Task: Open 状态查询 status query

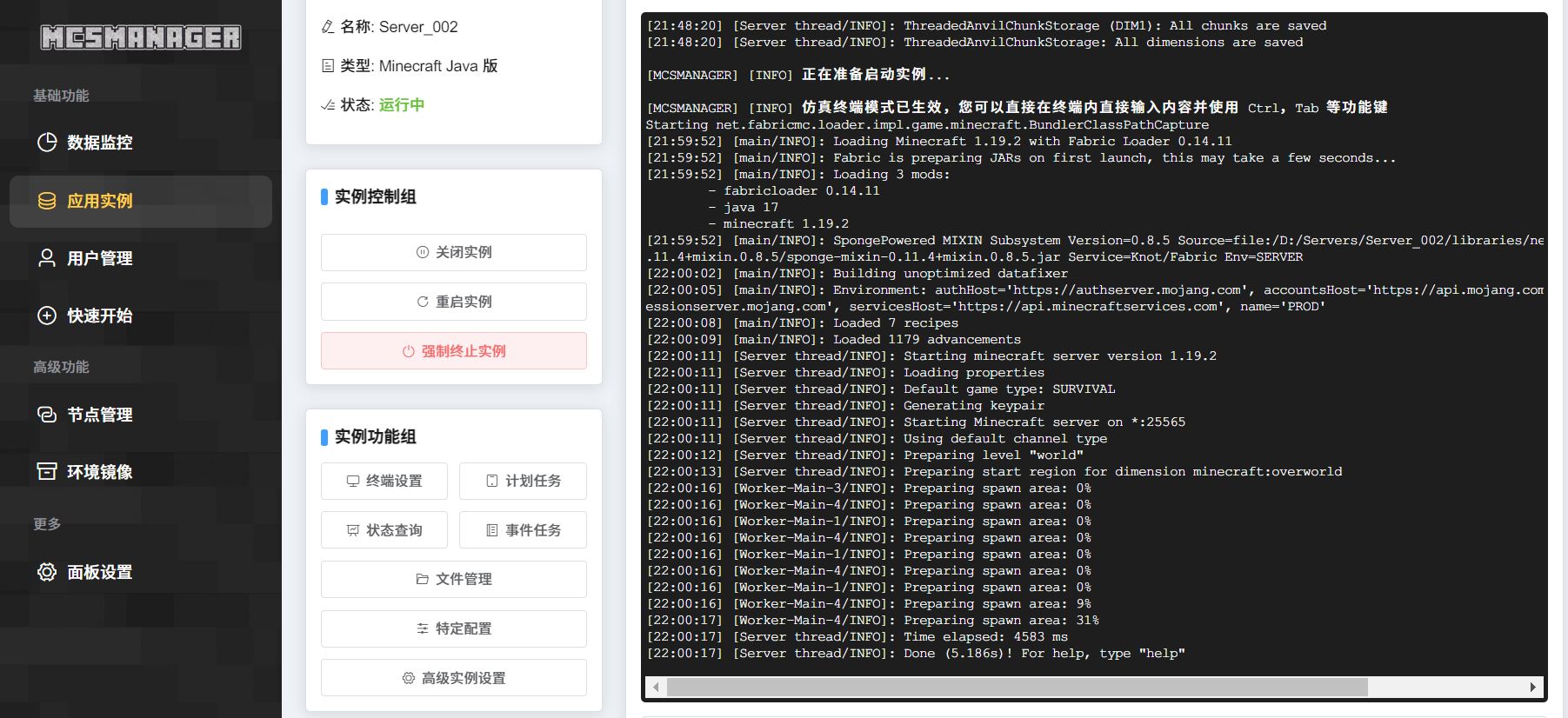Action: (384, 530)
